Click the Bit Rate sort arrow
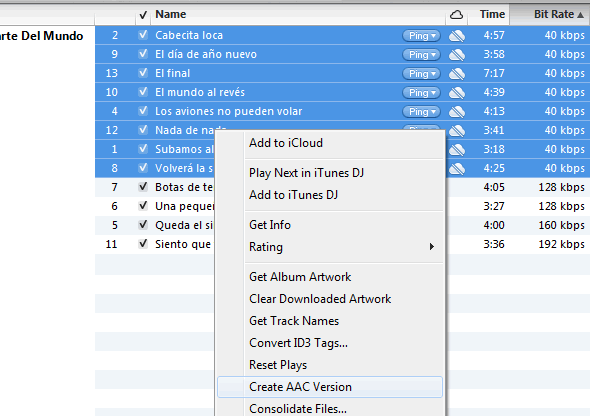 tap(580, 15)
